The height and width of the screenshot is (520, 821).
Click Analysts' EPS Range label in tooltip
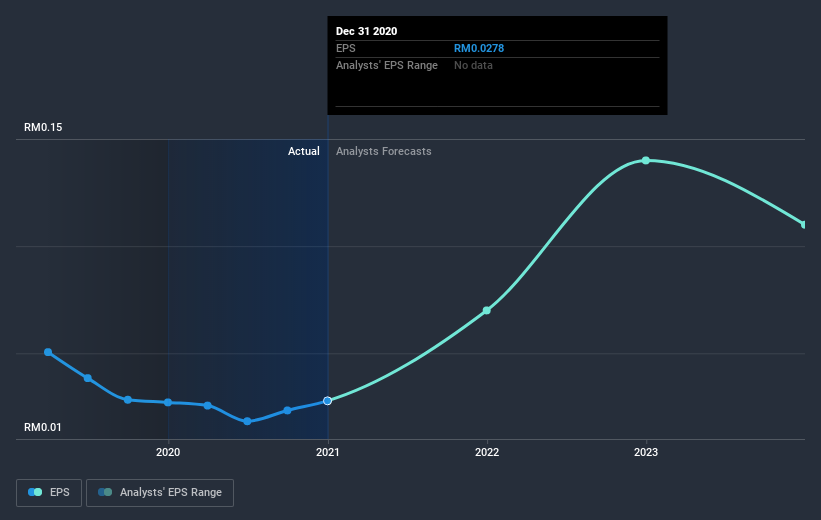pyautogui.click(x=386, y=65)
